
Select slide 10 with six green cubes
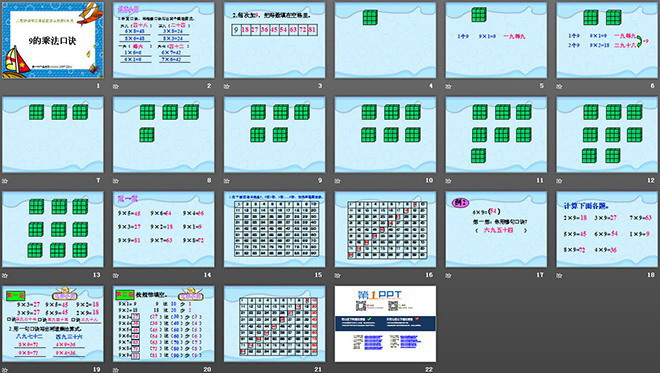coord(385,135)
